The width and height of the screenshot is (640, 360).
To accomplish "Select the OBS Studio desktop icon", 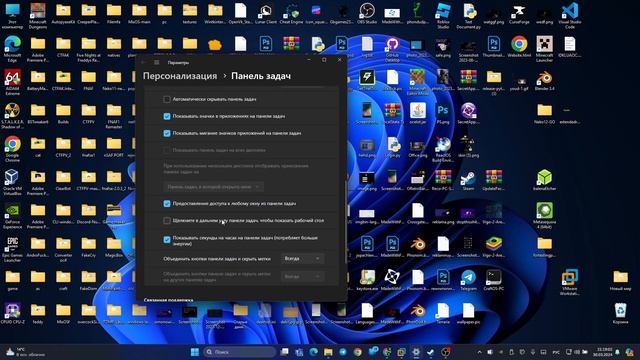I will coord(367,14).
